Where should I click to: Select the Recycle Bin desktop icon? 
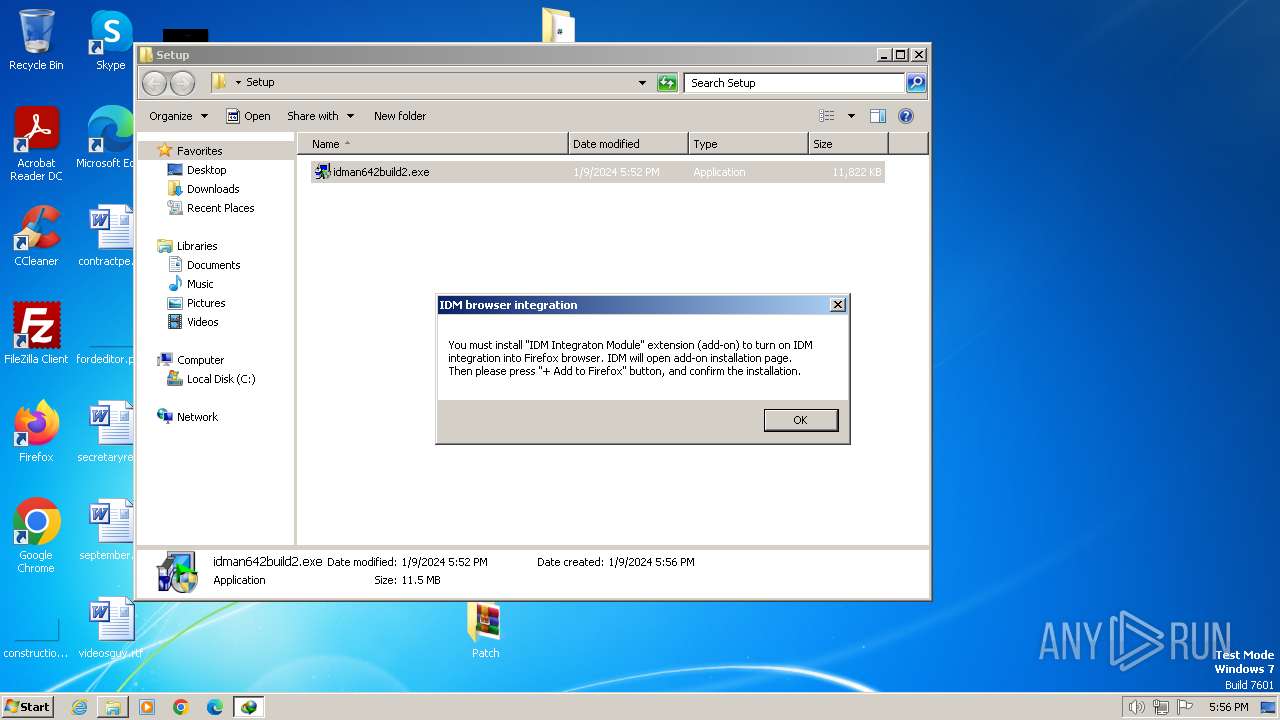click(36, 40)
